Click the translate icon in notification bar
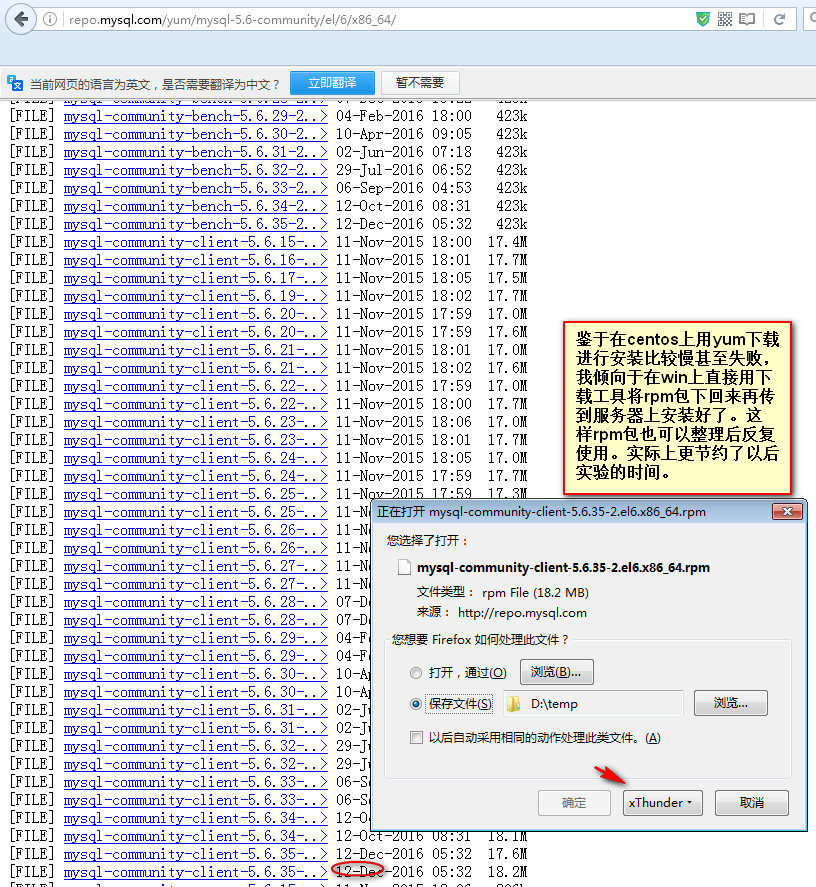The width and height of the screenshot is (816, 887). (x=15, y=83)
